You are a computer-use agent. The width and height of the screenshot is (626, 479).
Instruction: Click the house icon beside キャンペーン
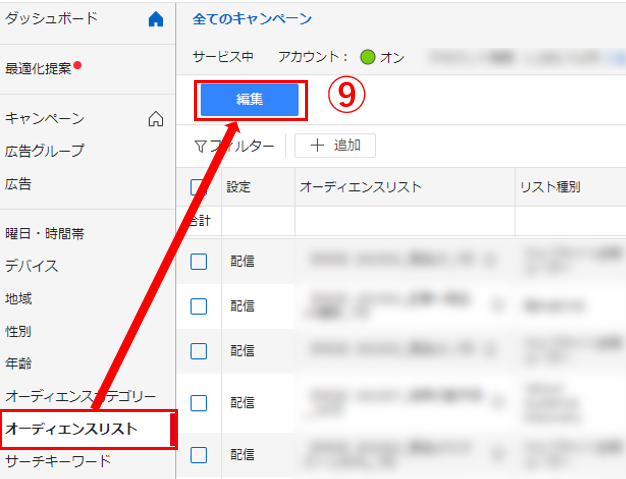click(155, 119)
